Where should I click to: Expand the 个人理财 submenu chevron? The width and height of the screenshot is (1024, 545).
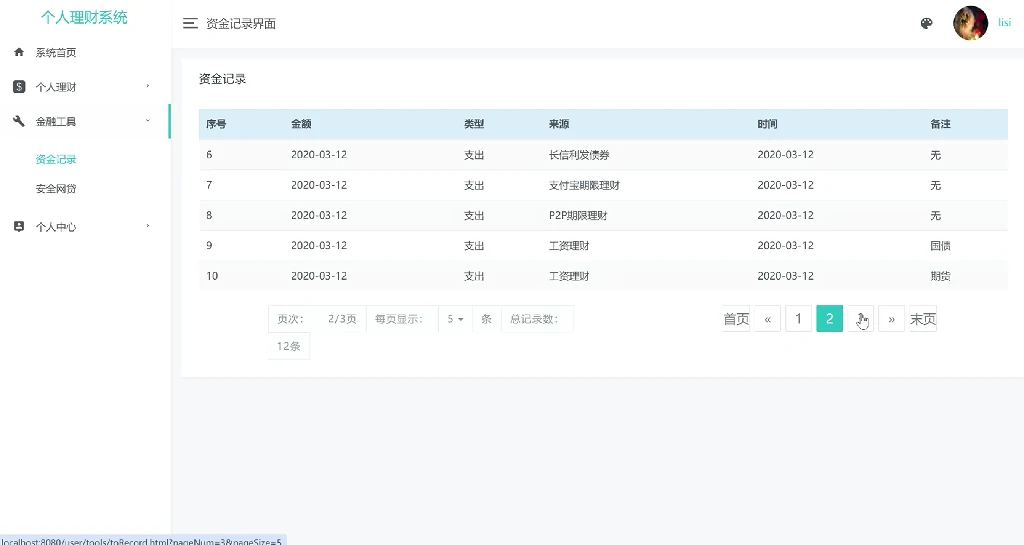click(x=148, y=86)
